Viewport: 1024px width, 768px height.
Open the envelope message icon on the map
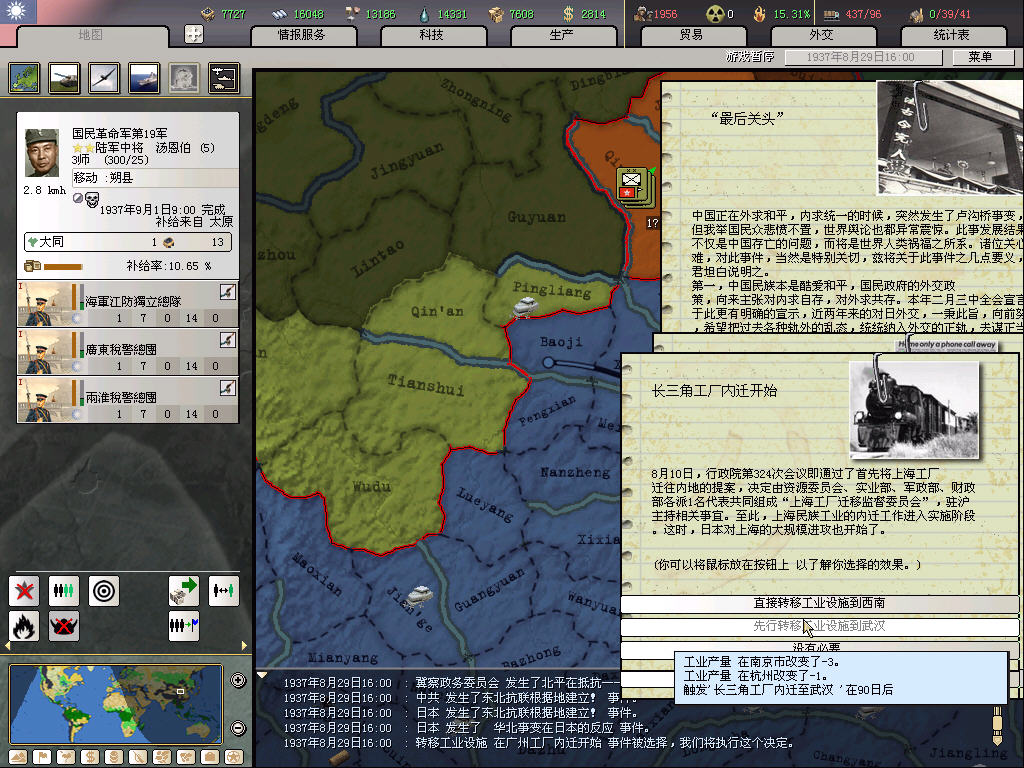click(633, 185)
